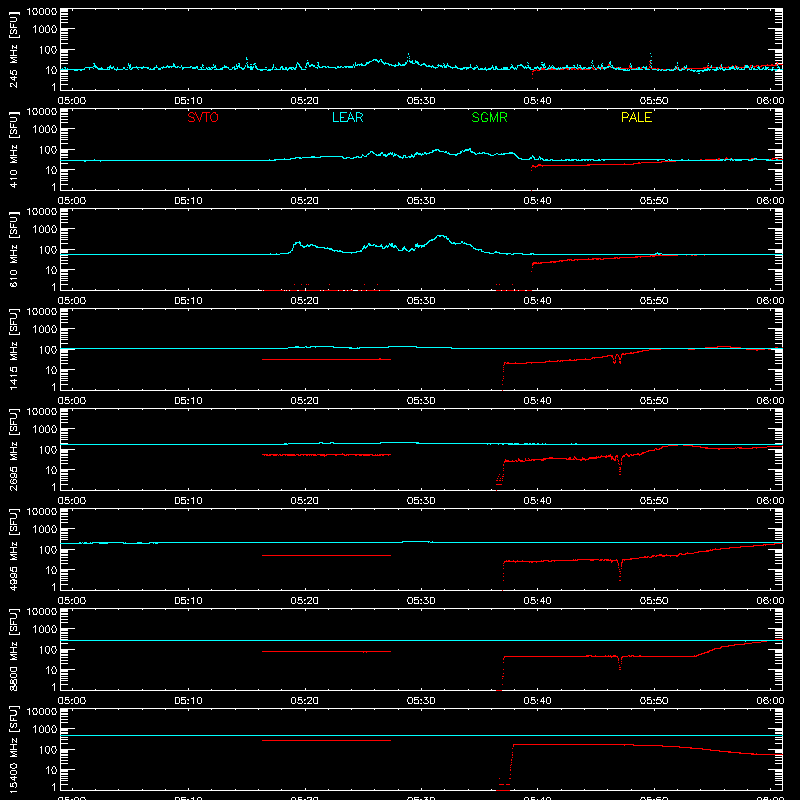800x800 pixels.
Task: Select the 8800 MHz [SFU] axis label
Action: (x=13, y=649)
